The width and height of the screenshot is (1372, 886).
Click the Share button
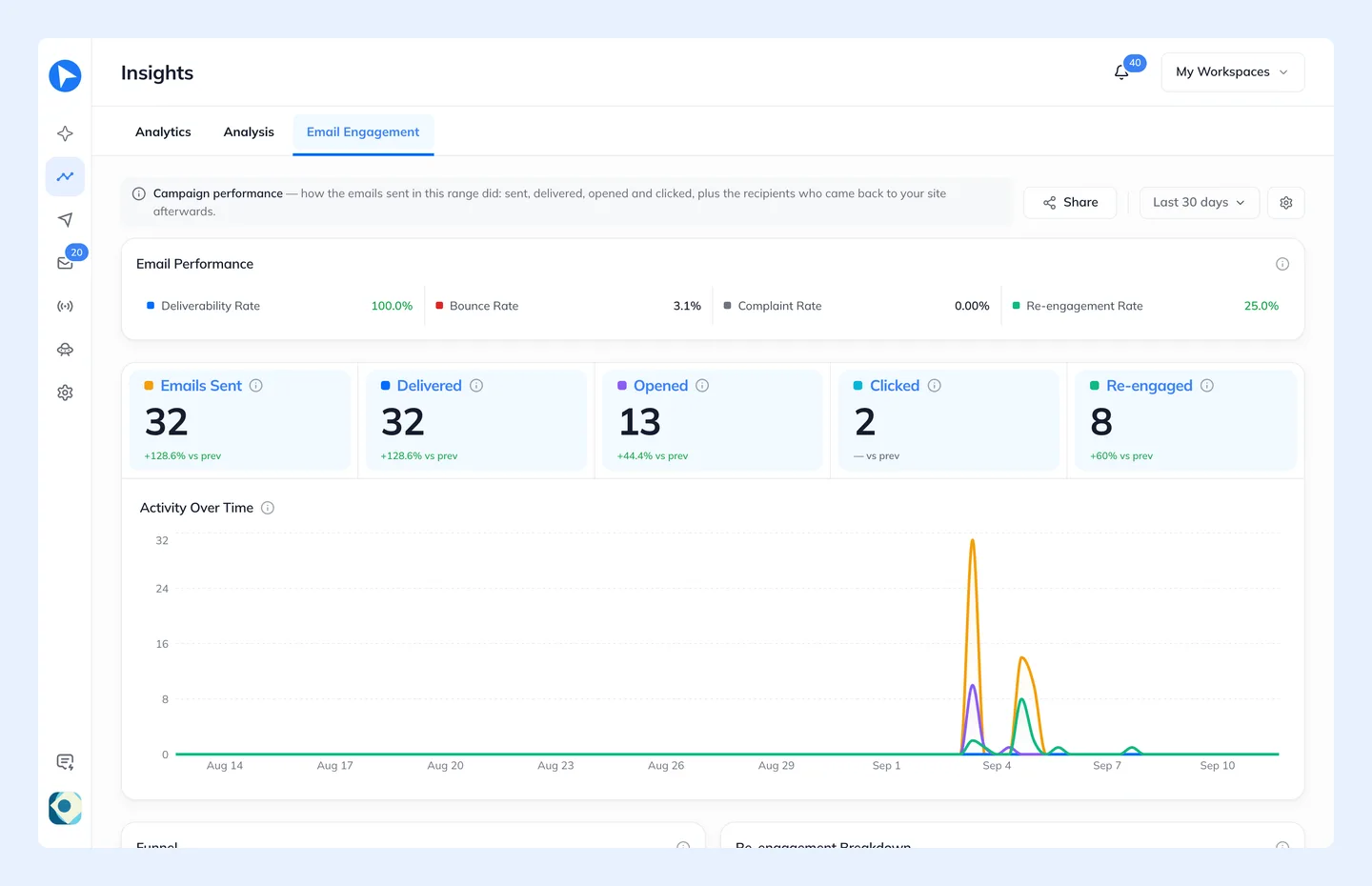tap(1070, 203)
